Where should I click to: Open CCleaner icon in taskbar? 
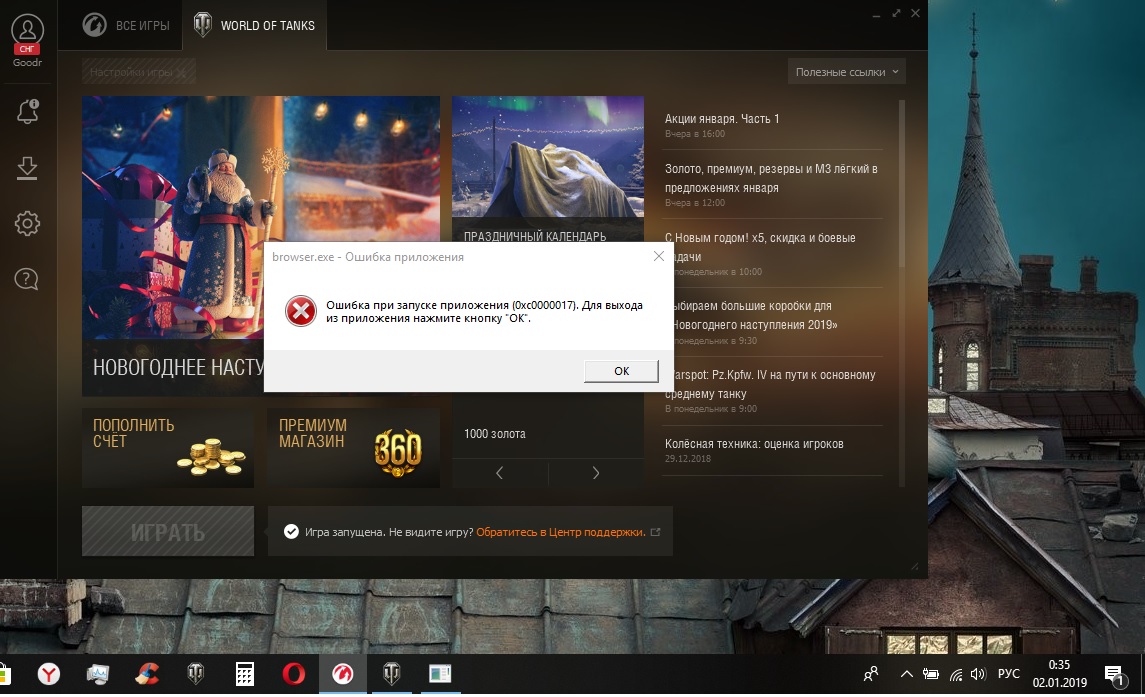tap(147, 674)
